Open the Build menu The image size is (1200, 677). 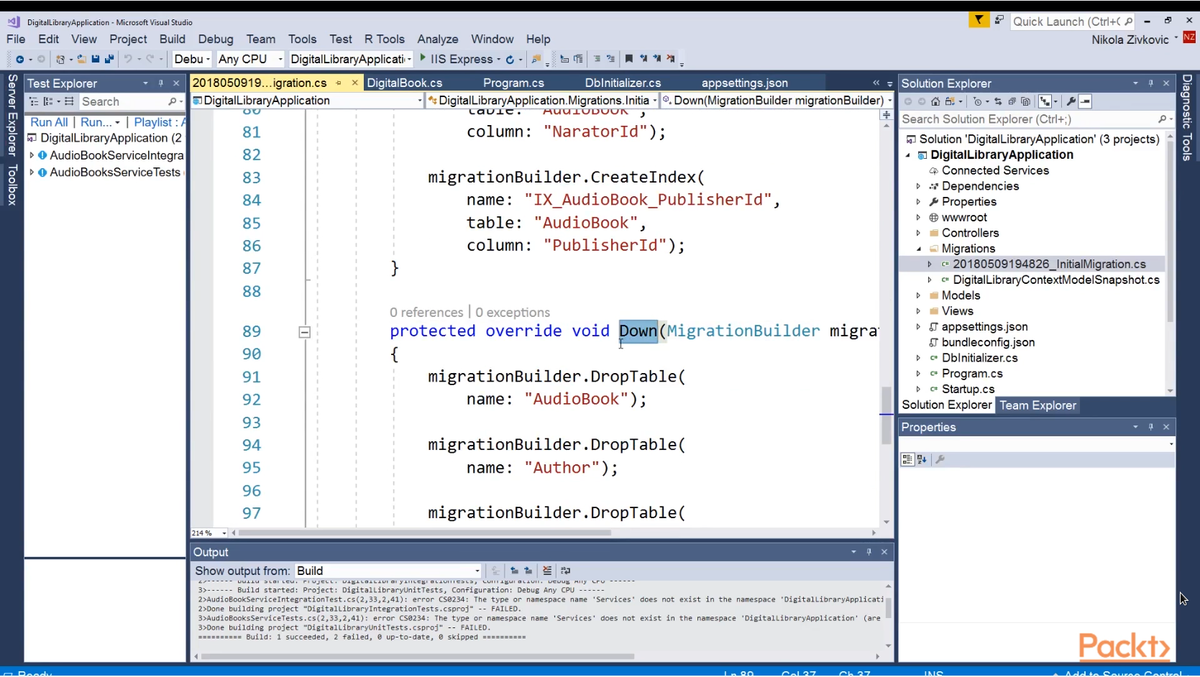172,39
